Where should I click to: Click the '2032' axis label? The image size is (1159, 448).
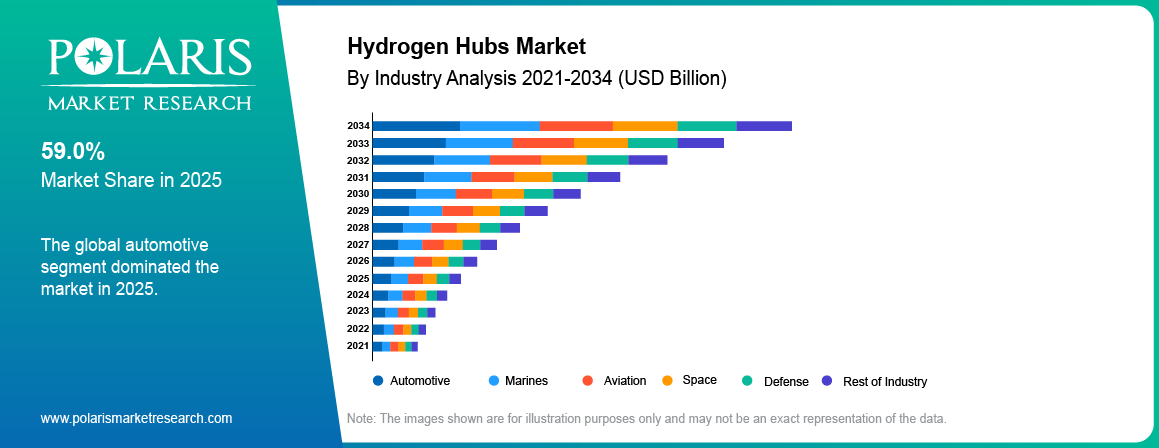click(x=358, y=160)
